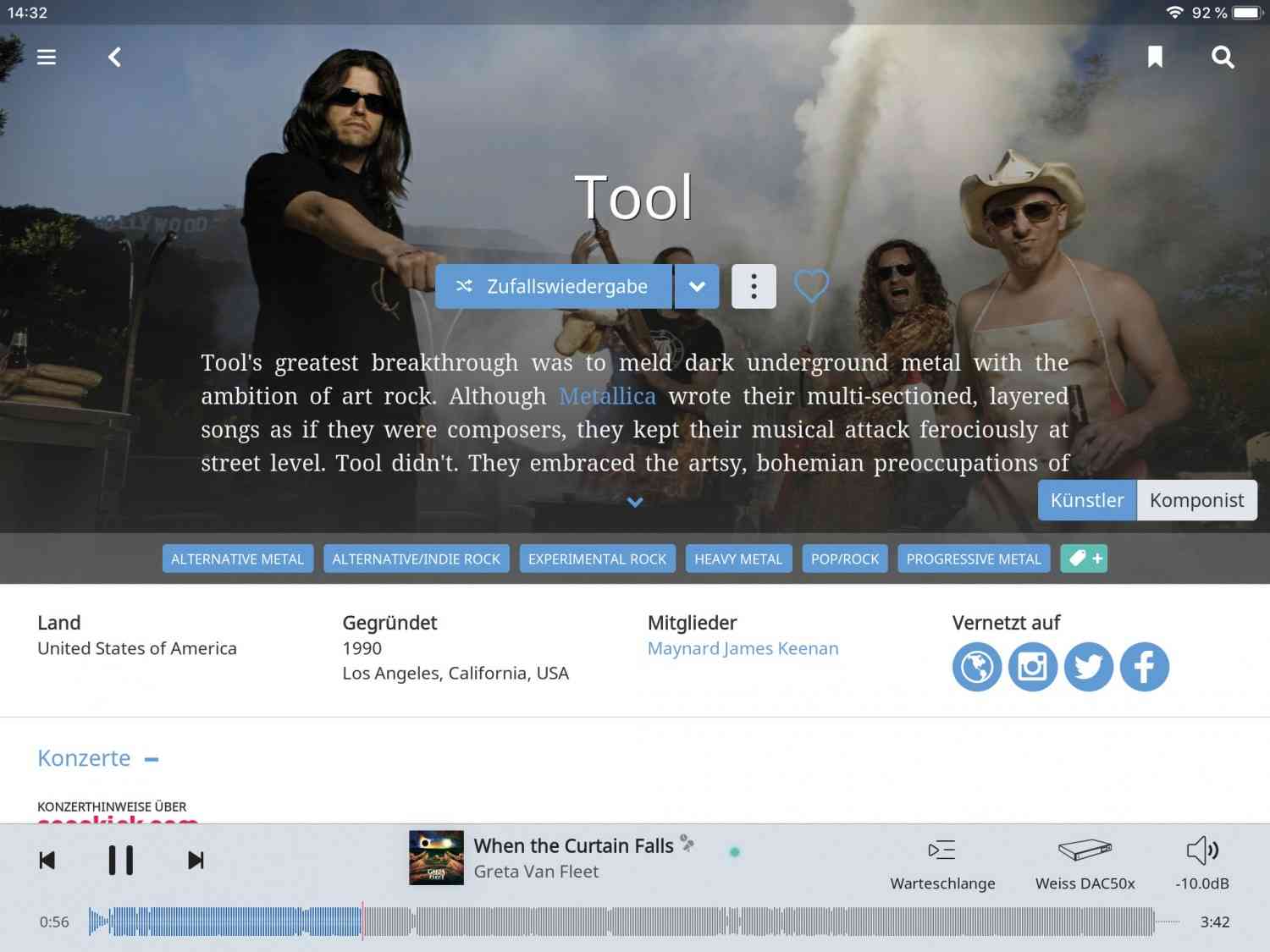Open the Facebook profile icon
Screen dimensions: 1270x952
pos(1145,667)
